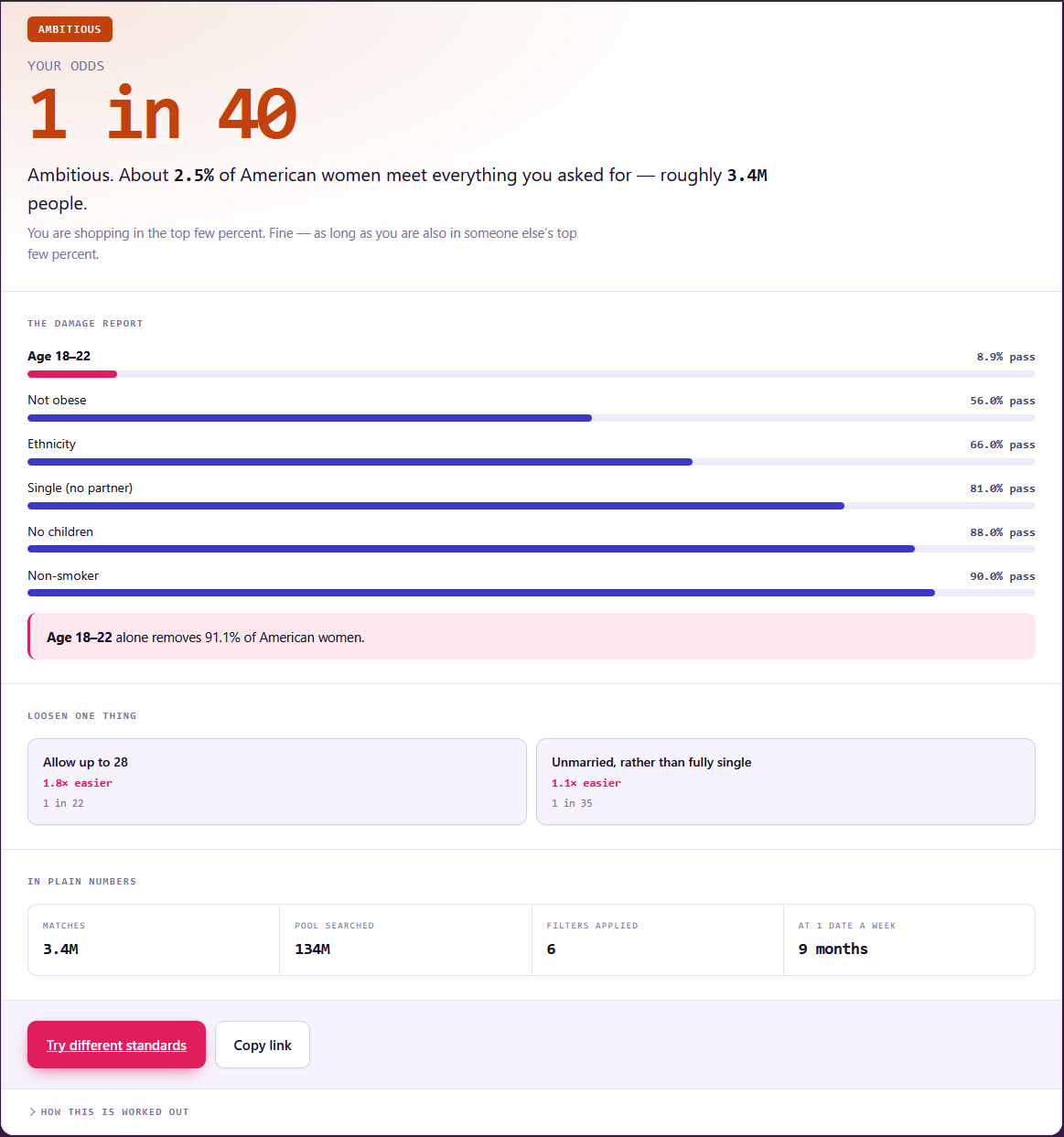Click the '81.0% pass' value
Image resolution: width=1064 pixels, height=1137 pixels.
click(1003, 488)
